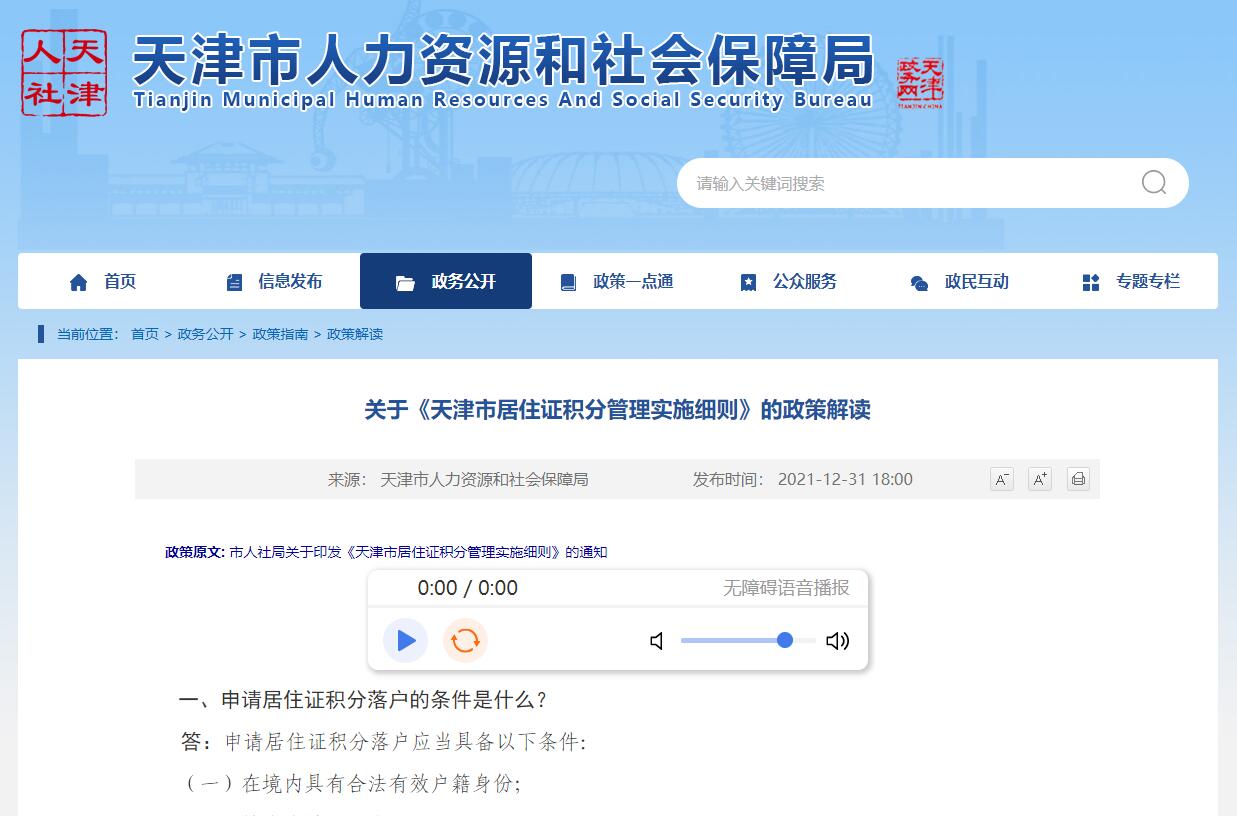The width and height of the screenshot is (1237, 816).
Task: Click the grid icon beside 专题专栏
Action: coord(1091,283)
